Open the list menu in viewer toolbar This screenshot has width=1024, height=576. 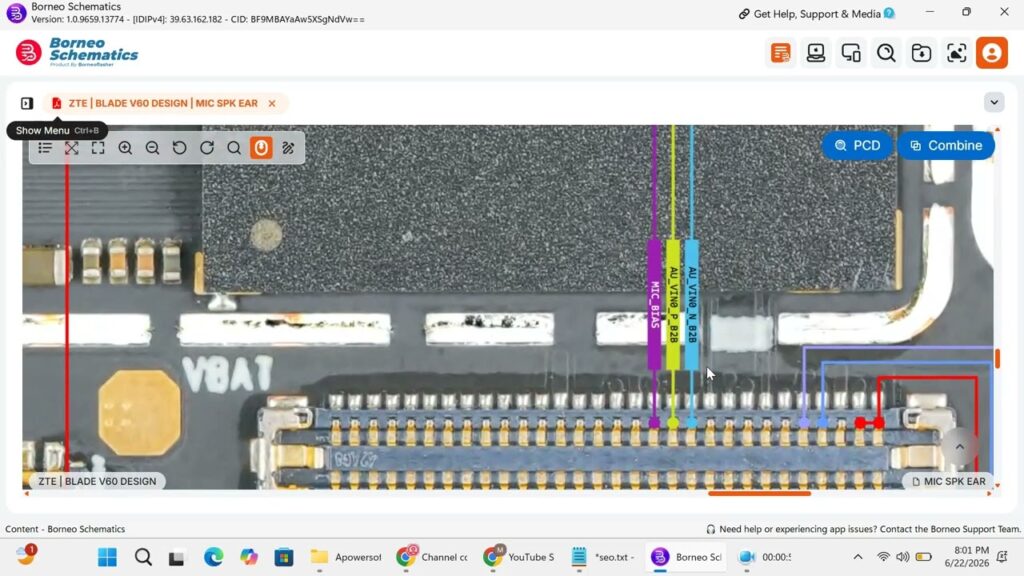coord(45,148)
